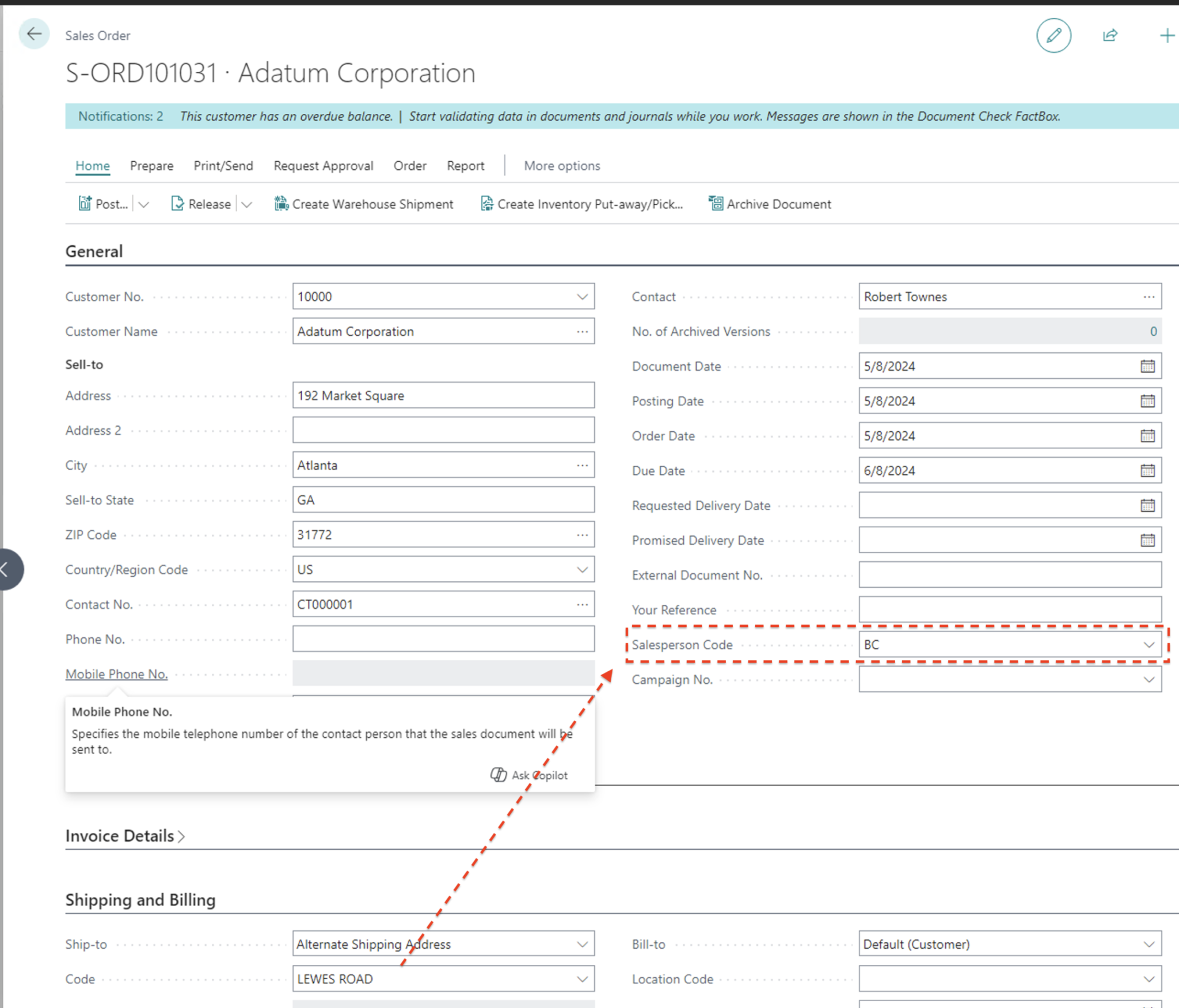
Task: Click the Customer Name ellipsis button
Action: tap(583, 331)
